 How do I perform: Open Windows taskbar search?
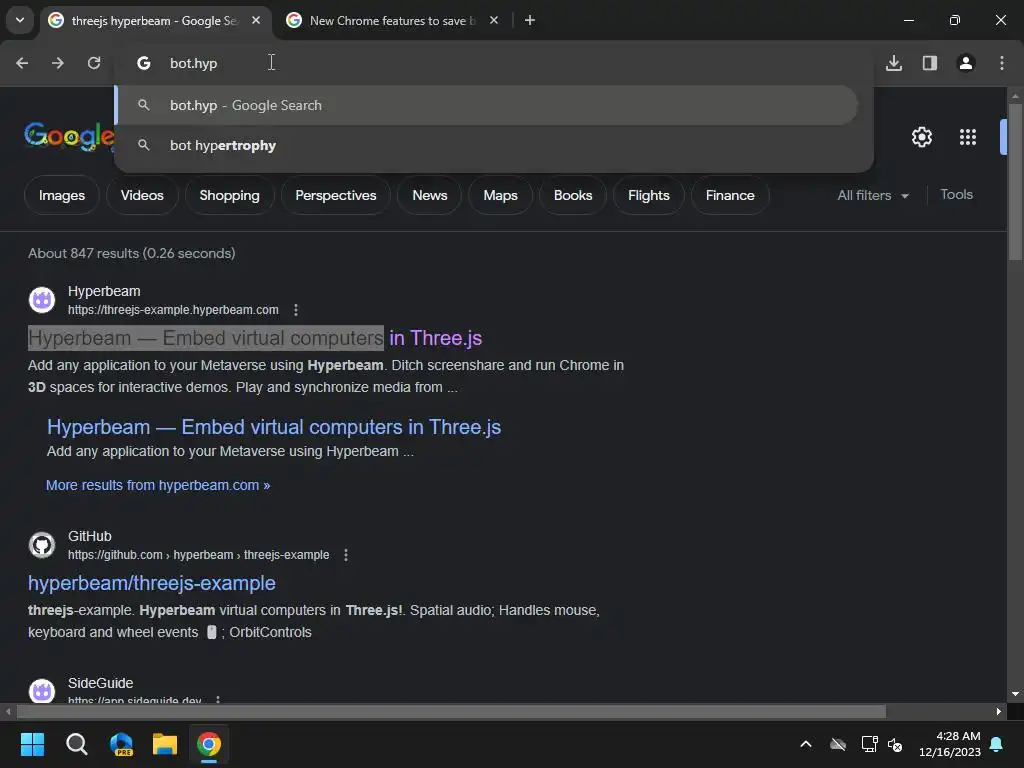pyautogui.click(x=76, y=744)
